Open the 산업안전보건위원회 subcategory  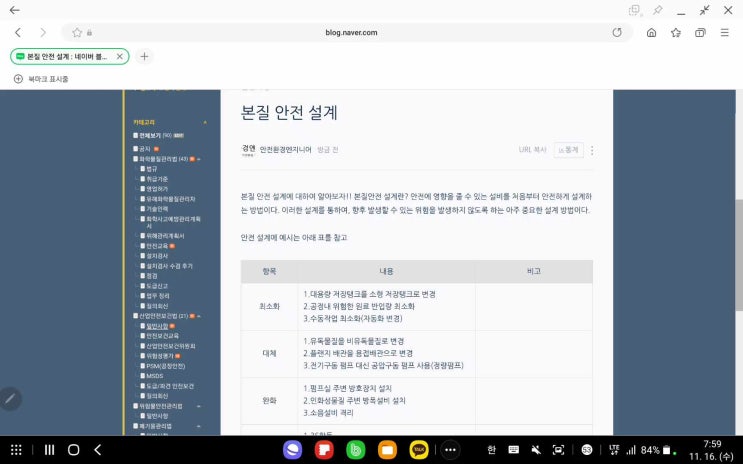(171, 346)
